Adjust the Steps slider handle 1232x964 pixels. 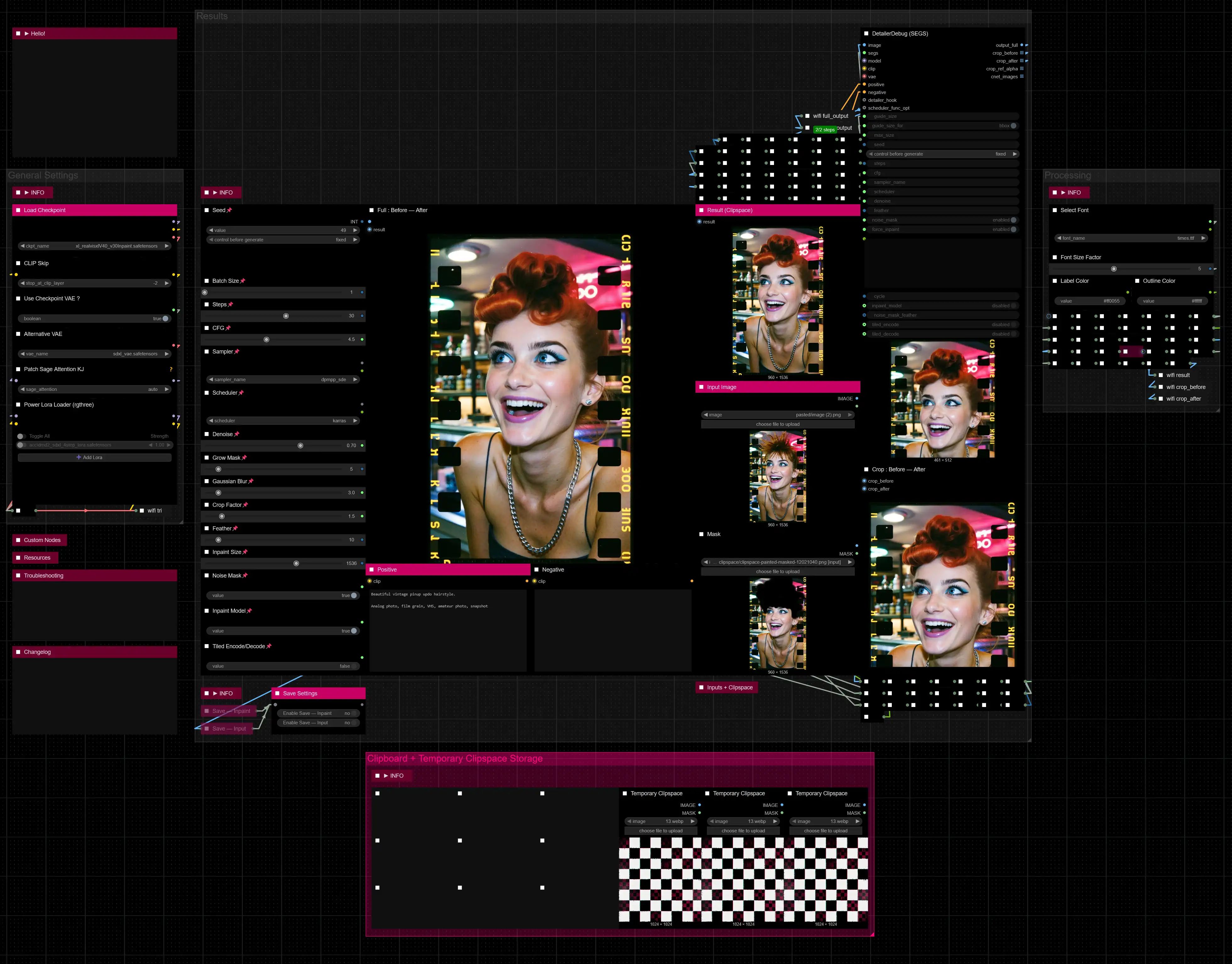pyautogui.click(x=286, y=316)
